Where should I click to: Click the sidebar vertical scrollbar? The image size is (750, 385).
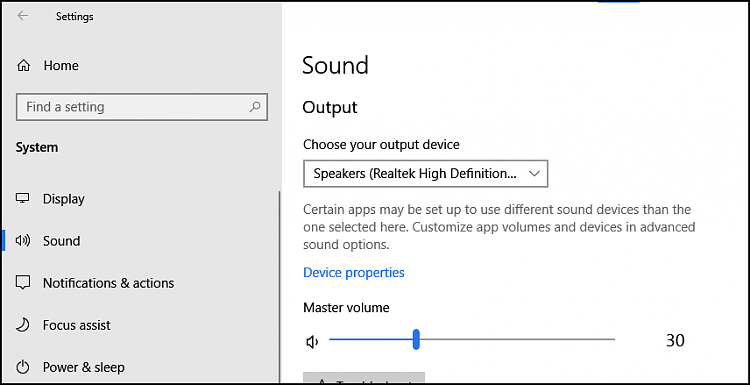[279, 287]
